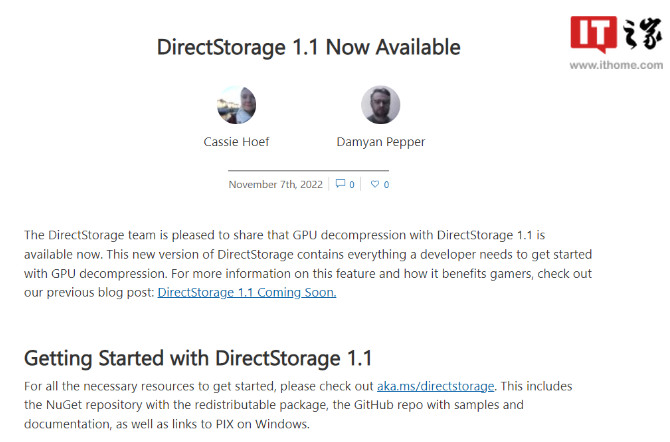Viewport: 670px width, 442px height.
Task: Click the like count next to heart
Action: (387, 185)
